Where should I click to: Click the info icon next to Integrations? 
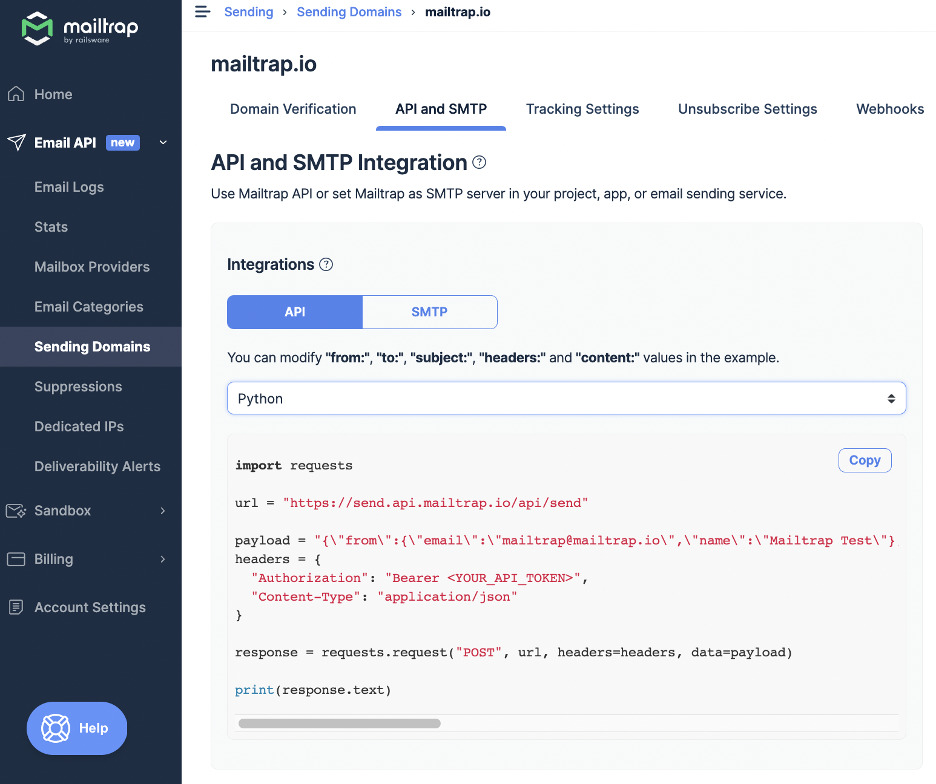click(326, 265)
